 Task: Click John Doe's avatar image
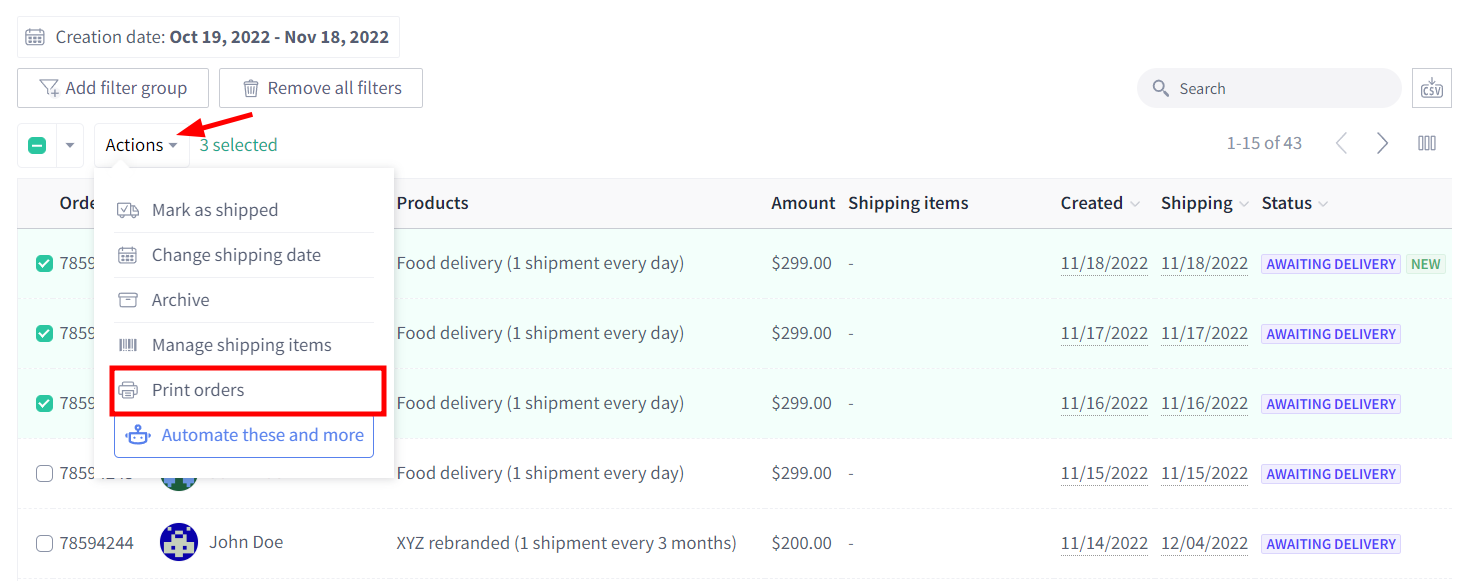(179, 542)
